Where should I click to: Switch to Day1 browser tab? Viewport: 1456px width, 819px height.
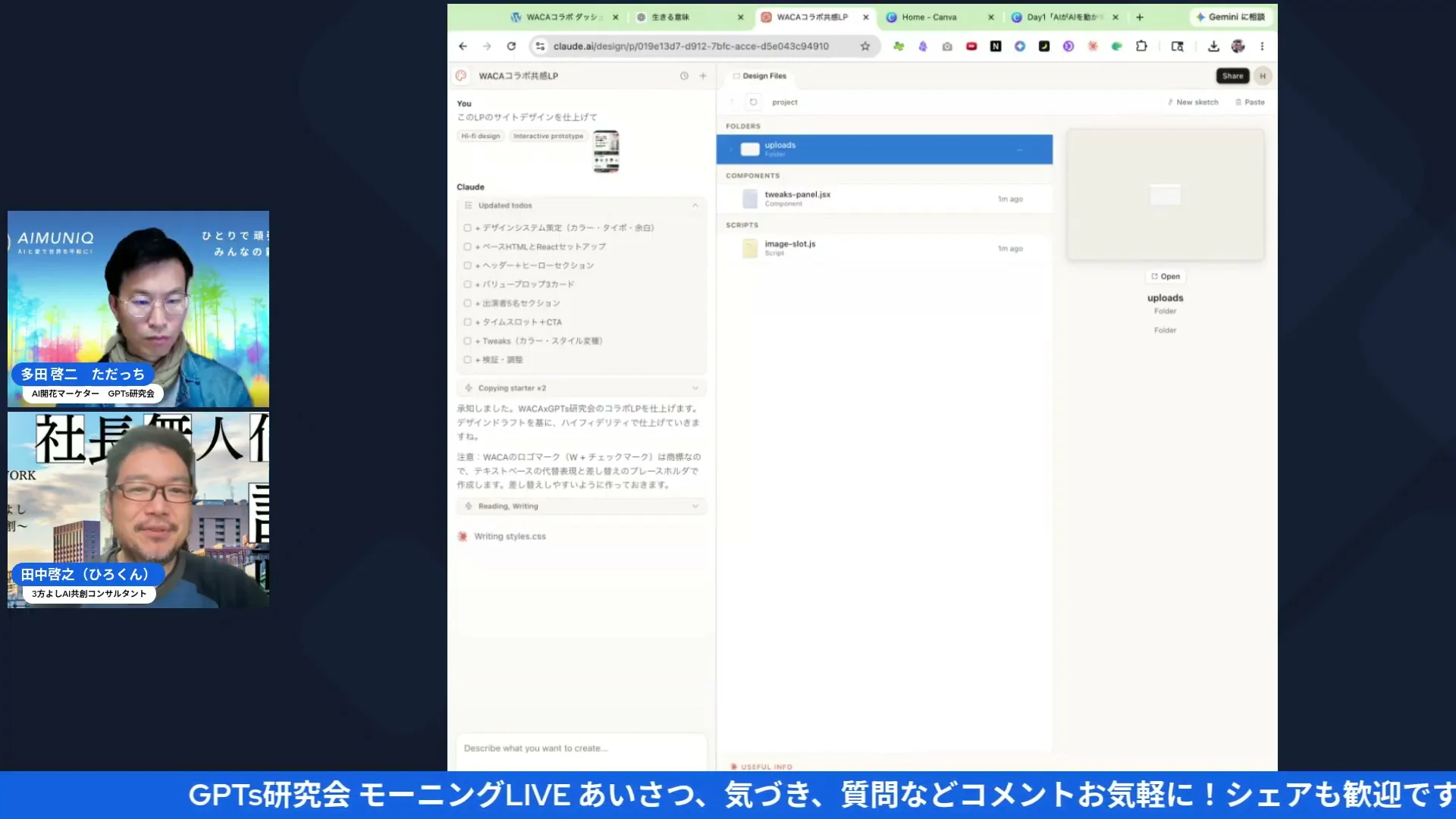point(1064,17)
